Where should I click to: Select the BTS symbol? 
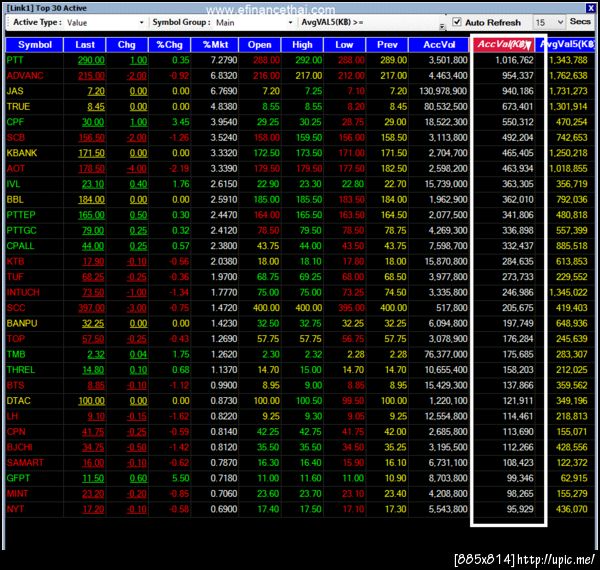pos(15,386)
